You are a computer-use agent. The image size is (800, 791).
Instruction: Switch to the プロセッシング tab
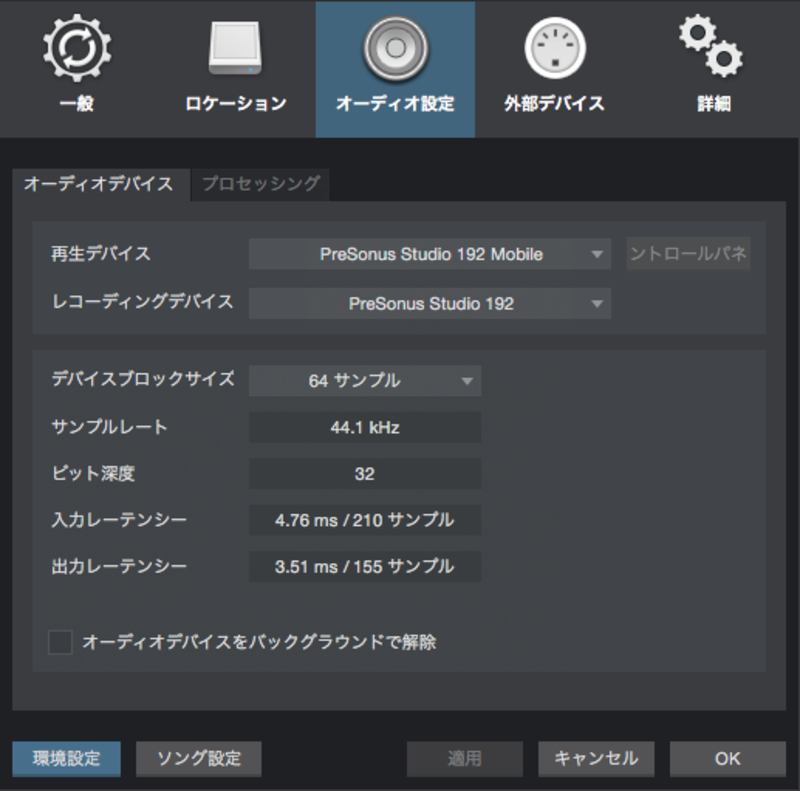(261, 184)
